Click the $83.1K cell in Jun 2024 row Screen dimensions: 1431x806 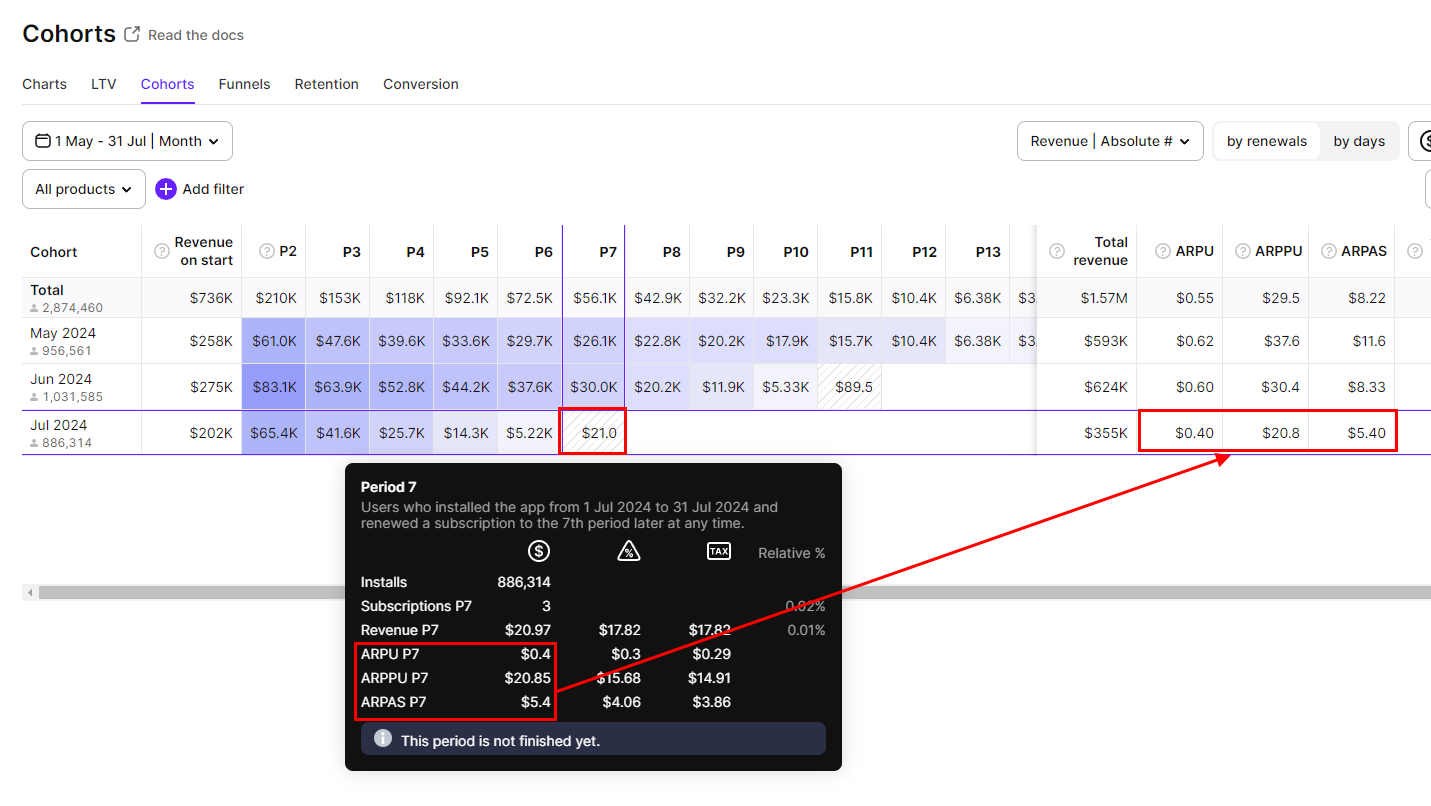pyautogui.click(x=273, y=387)
